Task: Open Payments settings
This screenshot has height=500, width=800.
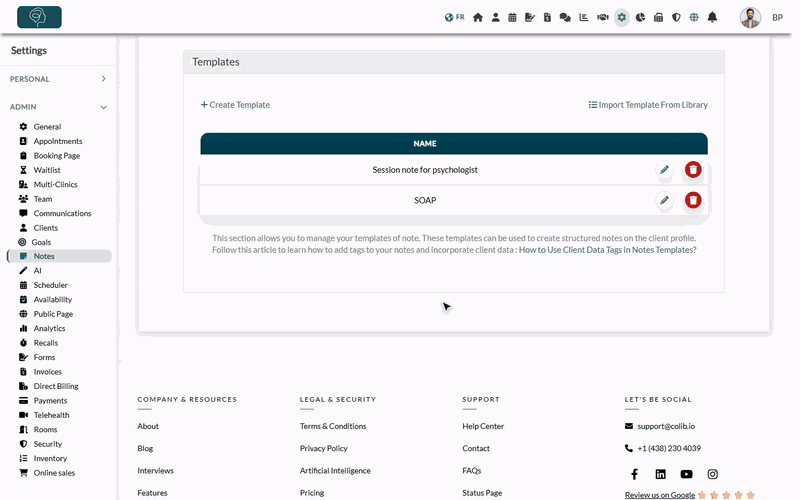Action: point(50,401)
